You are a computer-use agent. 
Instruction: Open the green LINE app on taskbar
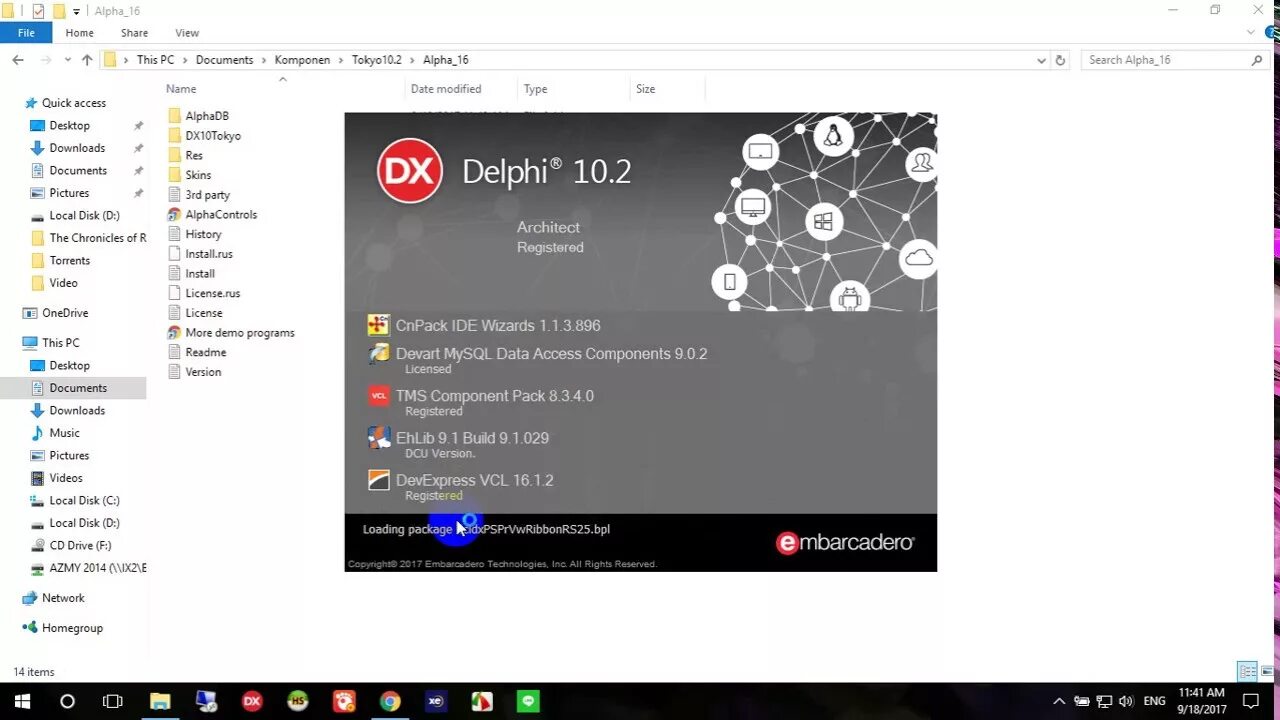(528, 702)
